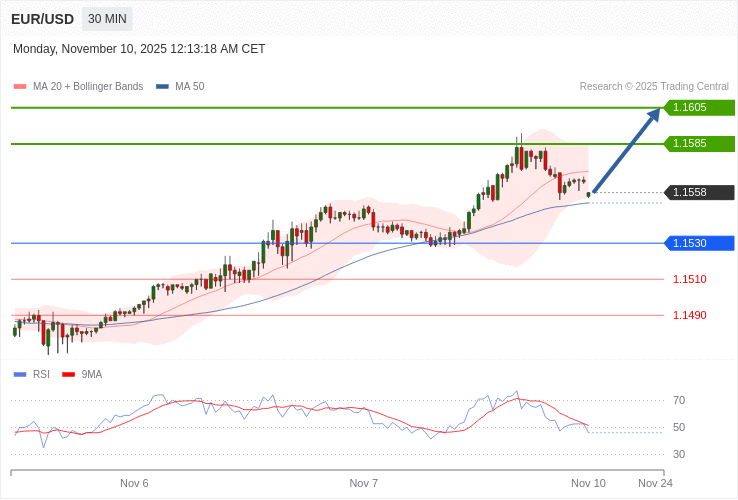This screenshot has height=500, width=738.
Task: Click the red 1.1490 support label
Action: (689, 315)
